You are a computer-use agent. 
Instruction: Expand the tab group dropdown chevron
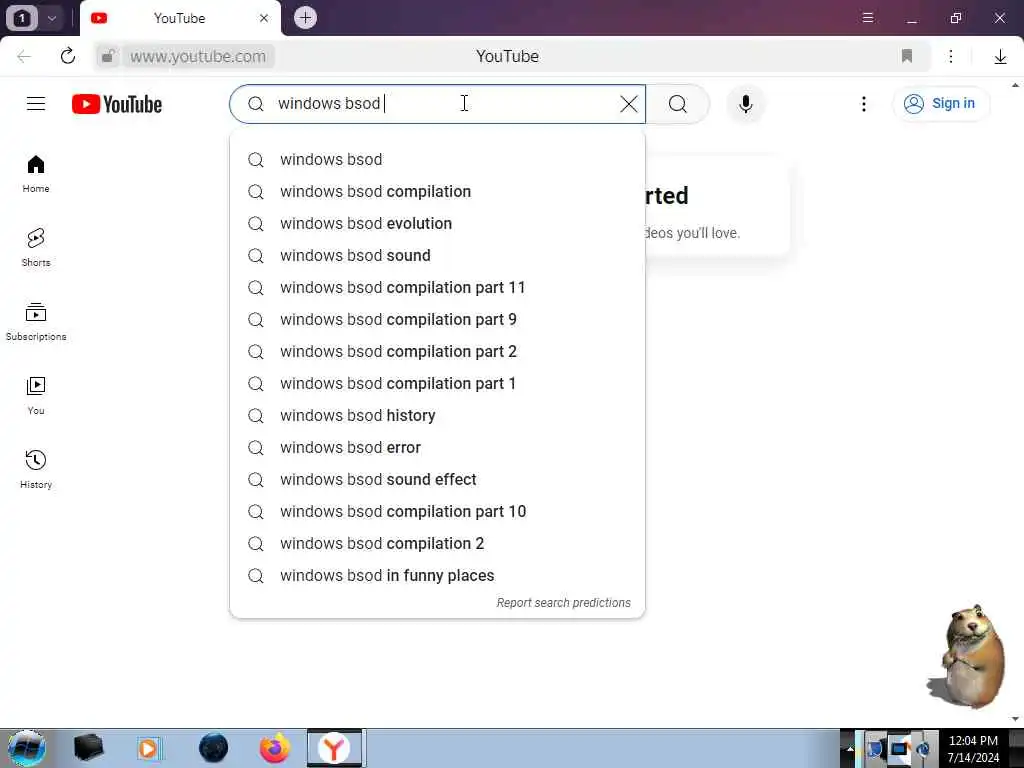[52, 18]
